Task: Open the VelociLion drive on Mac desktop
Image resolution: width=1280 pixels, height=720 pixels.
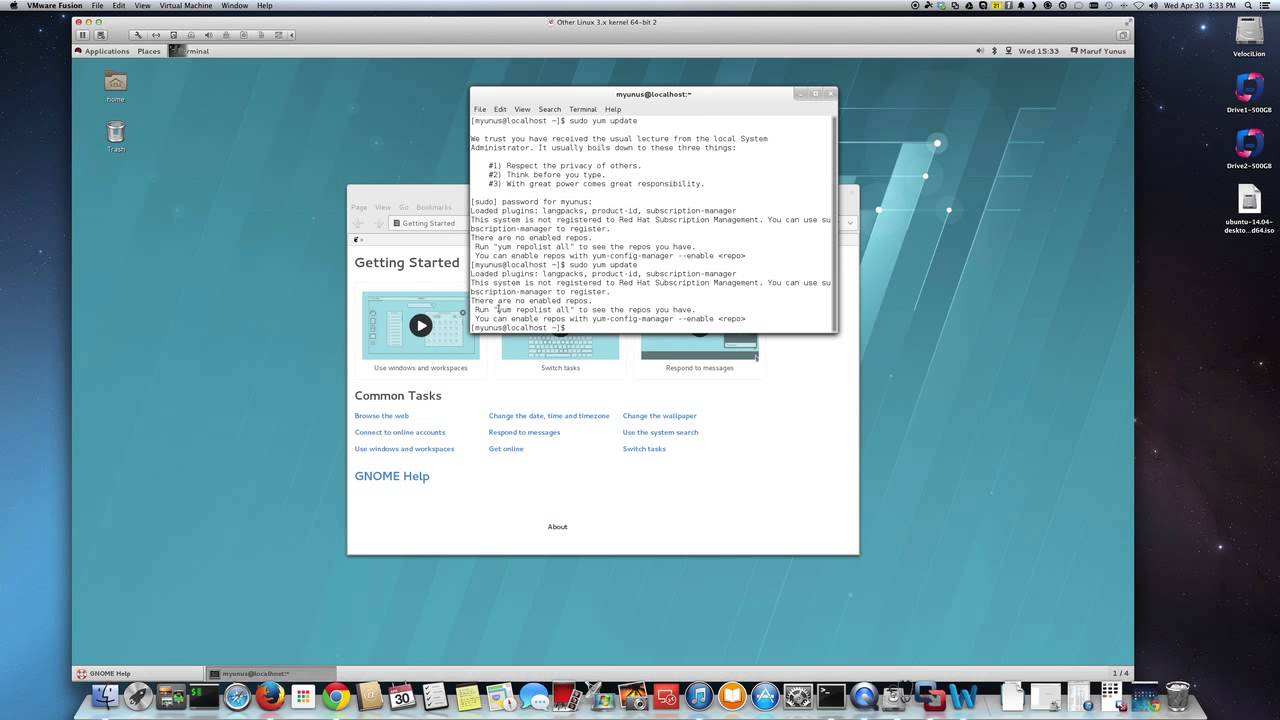Action: 1249,32
